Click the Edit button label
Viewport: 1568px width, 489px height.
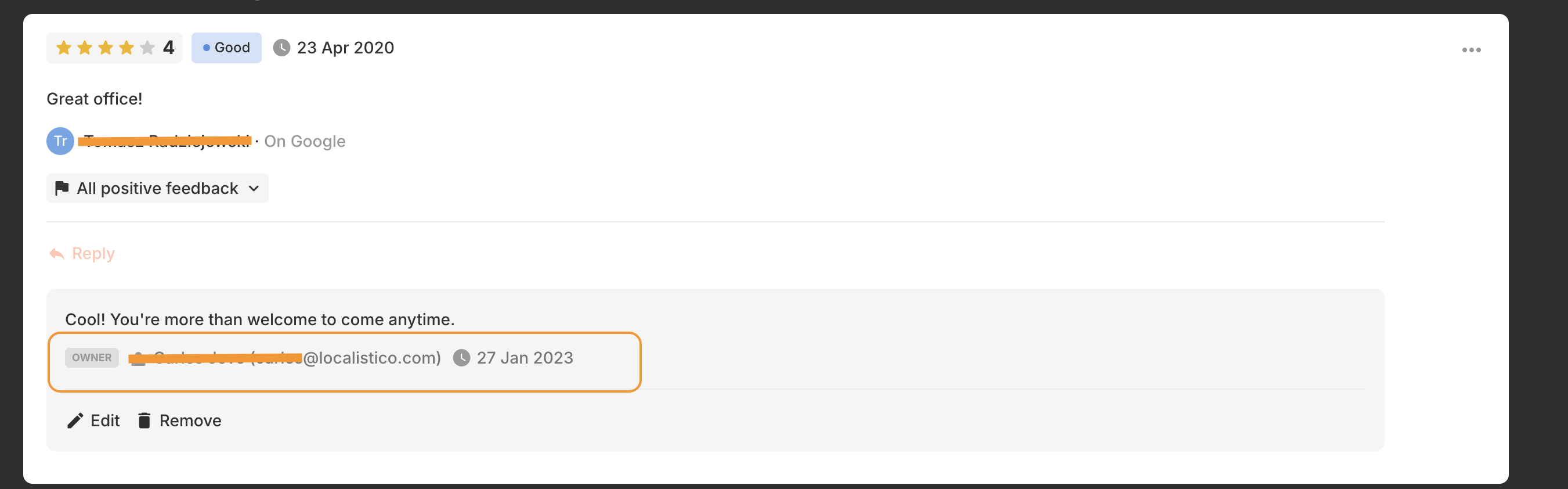[104, 421]
